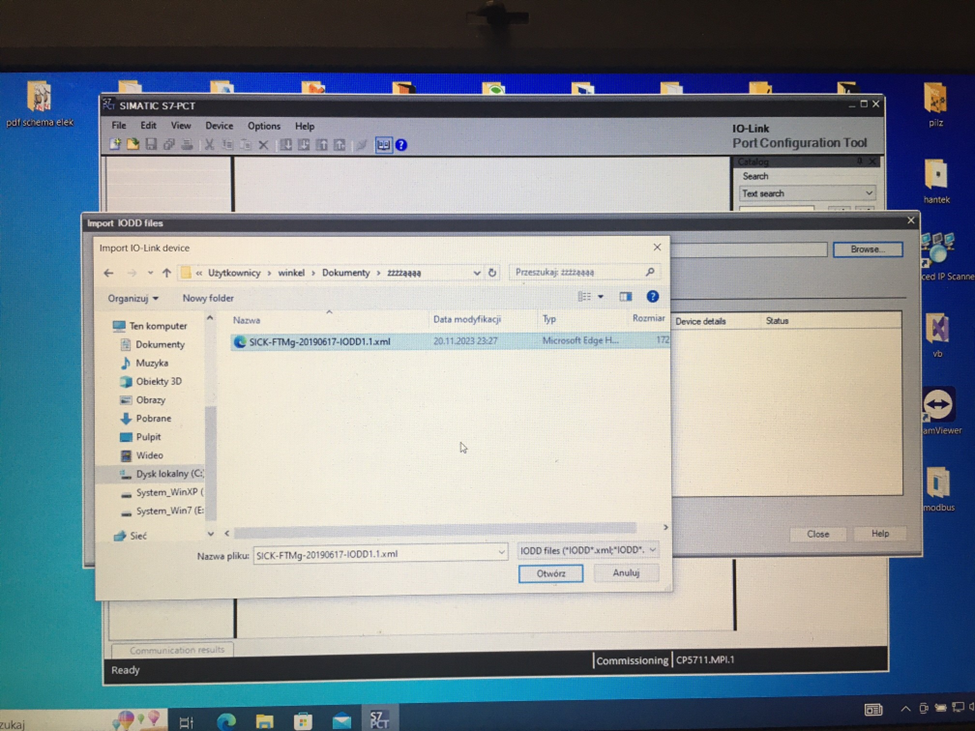Click the Cut scissors toolbar icon
Viewport: 975px width, 731px height.
tap(210, 145)
